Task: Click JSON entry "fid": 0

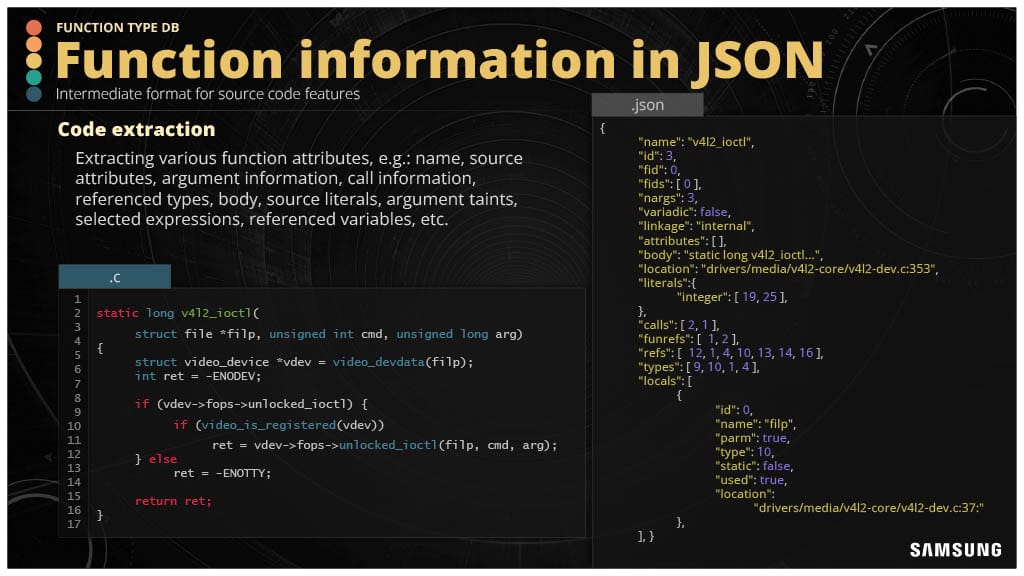Action: point(659,170)
